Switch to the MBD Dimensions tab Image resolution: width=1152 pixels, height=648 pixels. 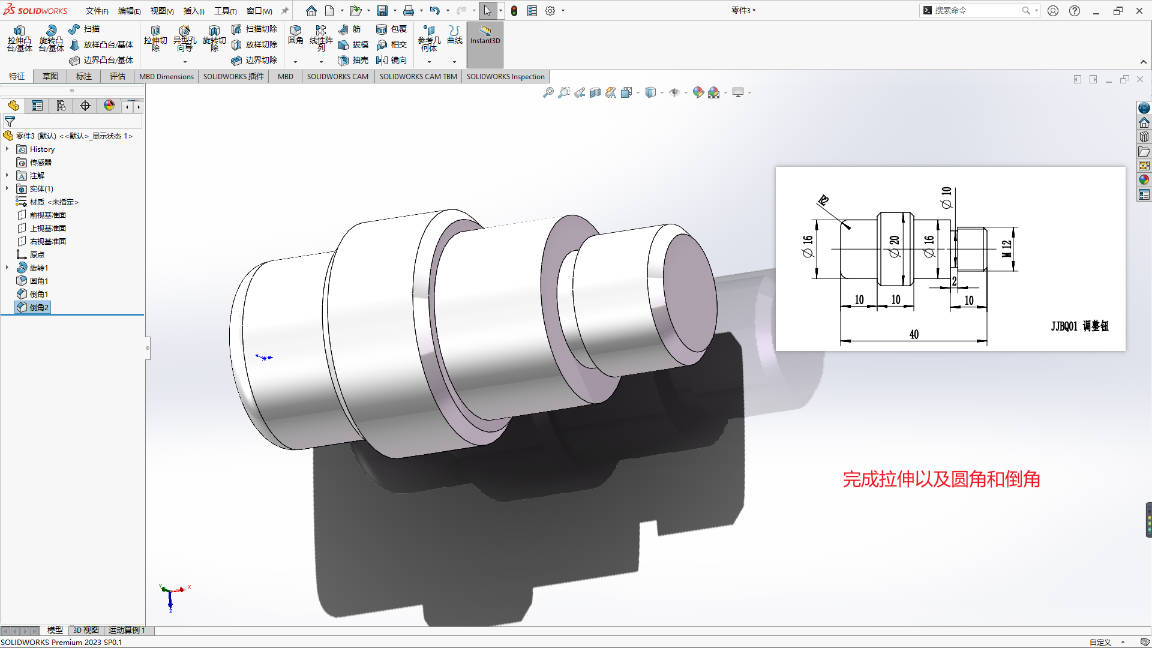tap(166, 76)
